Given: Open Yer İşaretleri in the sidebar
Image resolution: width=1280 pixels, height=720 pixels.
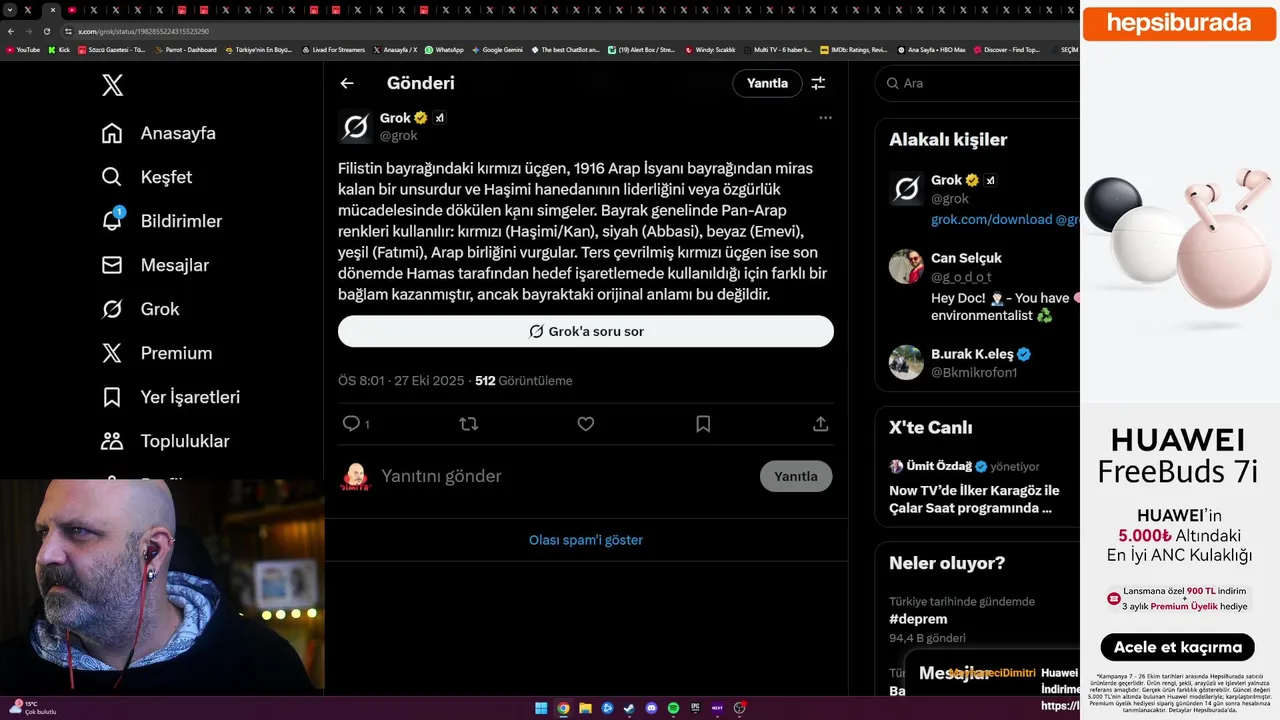Looking at the screenshot, I should (171, 397).
